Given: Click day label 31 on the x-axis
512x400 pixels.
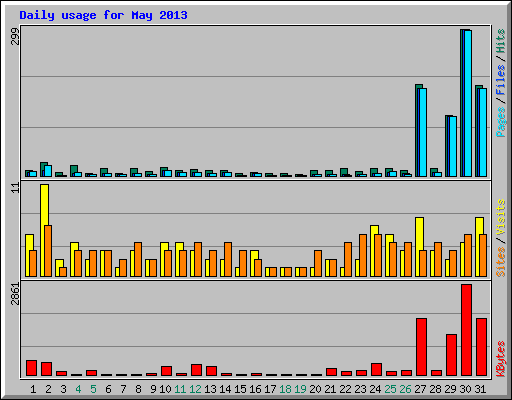Looking at the screenshot, I should (480, 389).
